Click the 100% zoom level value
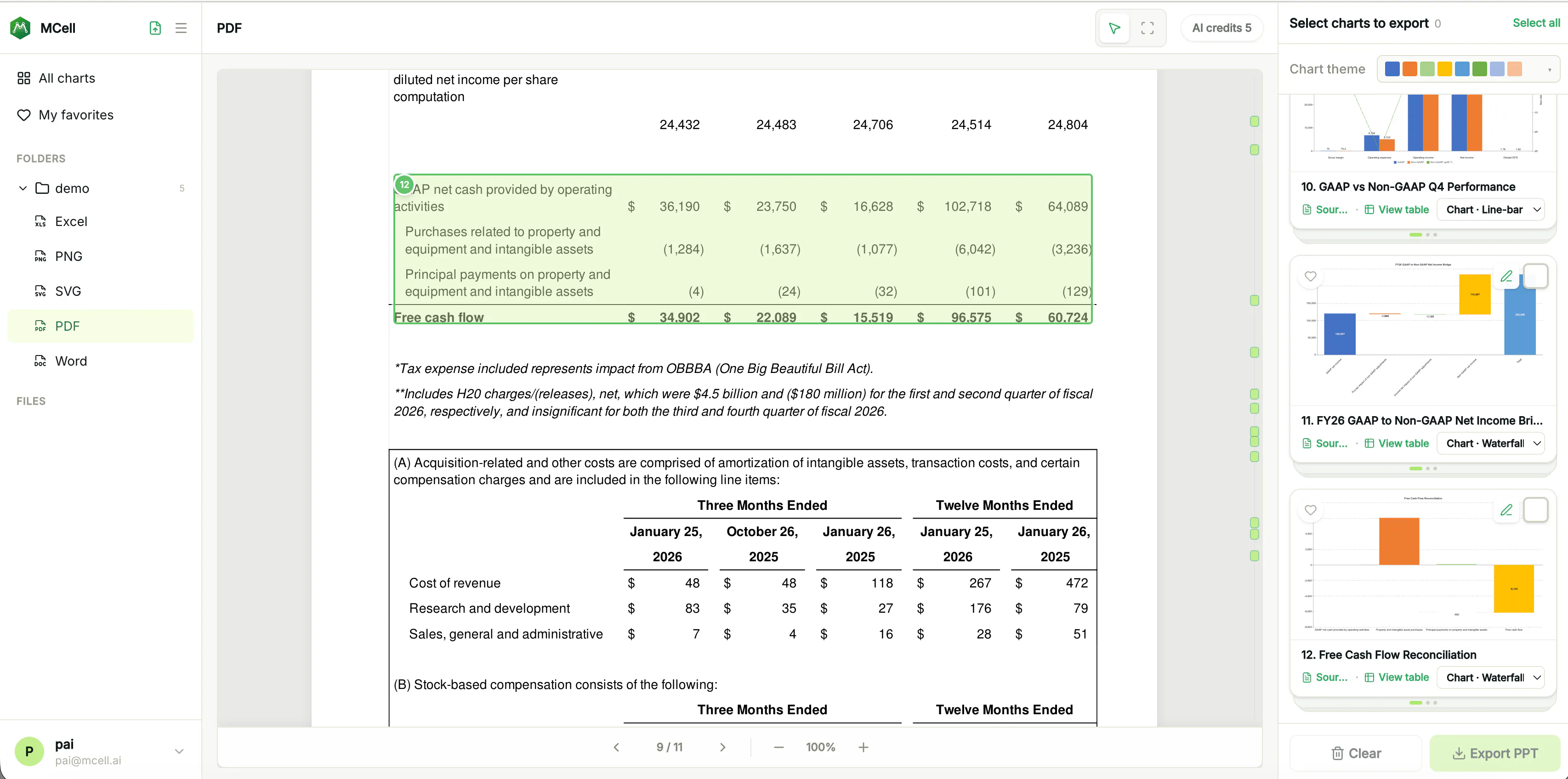1568x779 pixels. coord(820,747)
